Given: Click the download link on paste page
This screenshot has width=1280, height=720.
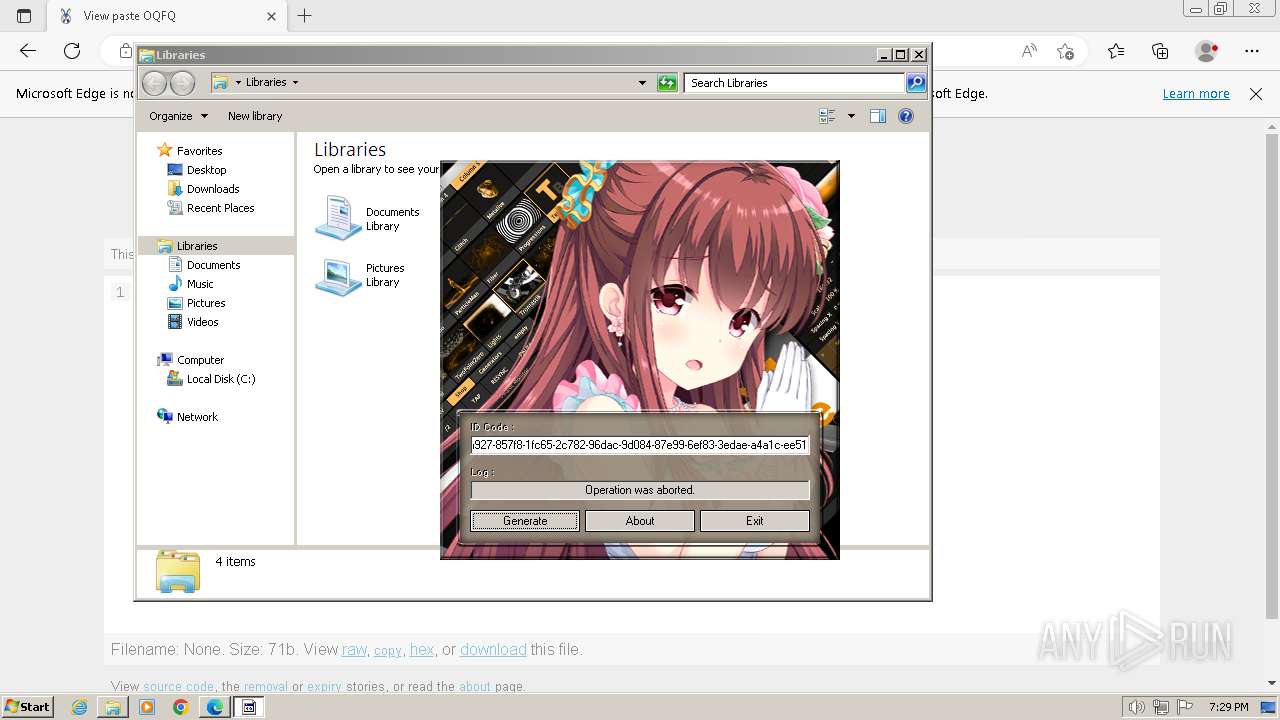Looking at the screenshot, I should [x=493, y=650].
